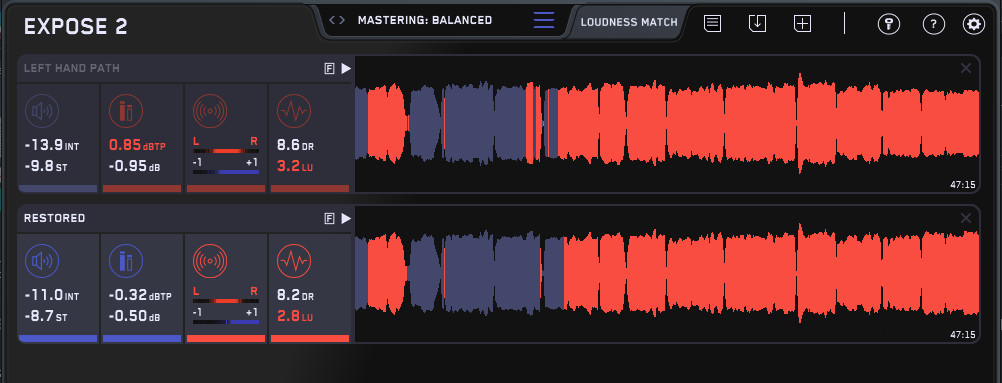Open the preset list menu next to Mastering: Balanced
1002x383 pixels.
pos(544,20)
